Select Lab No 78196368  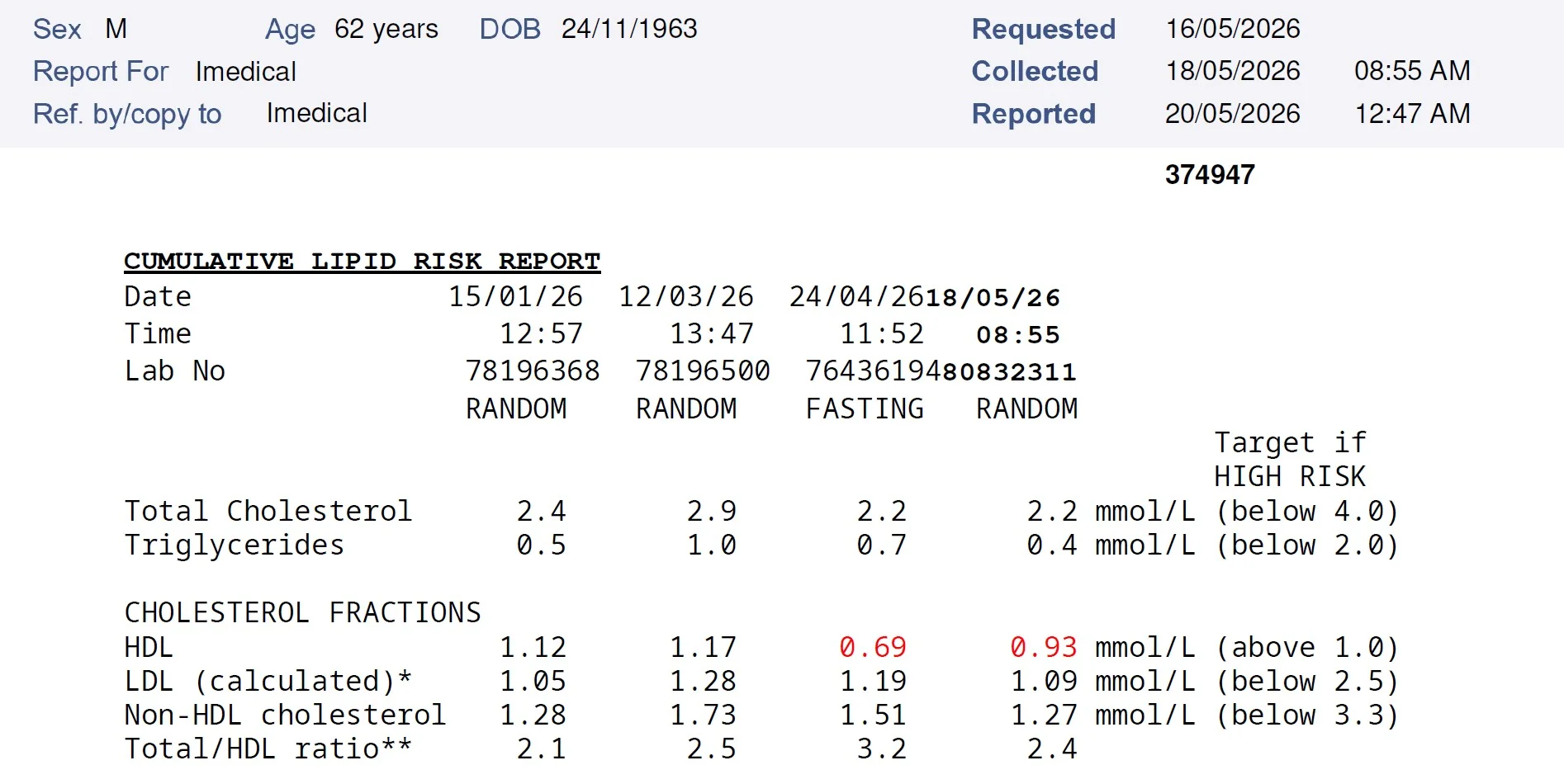533,371
